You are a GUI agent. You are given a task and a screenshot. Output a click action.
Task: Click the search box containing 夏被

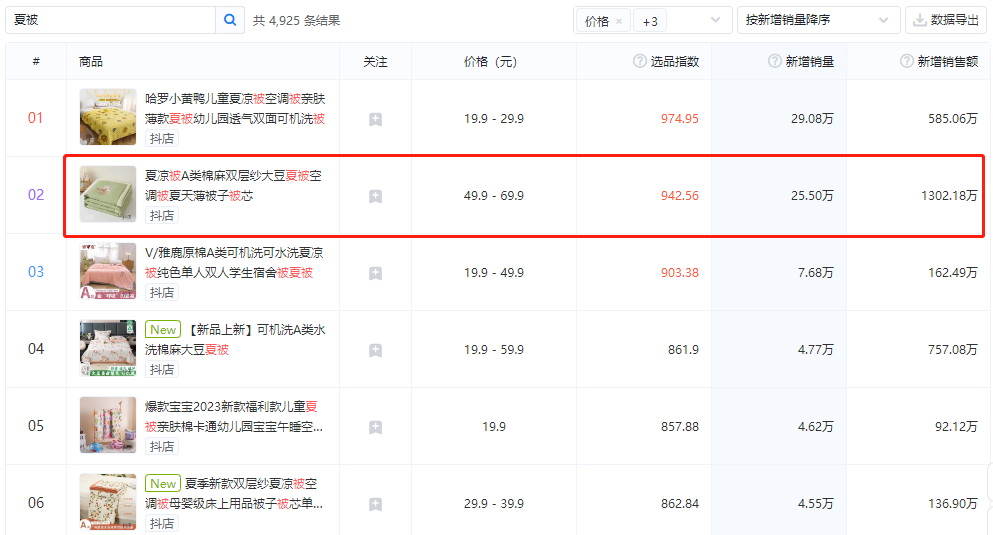pos(110,20)
